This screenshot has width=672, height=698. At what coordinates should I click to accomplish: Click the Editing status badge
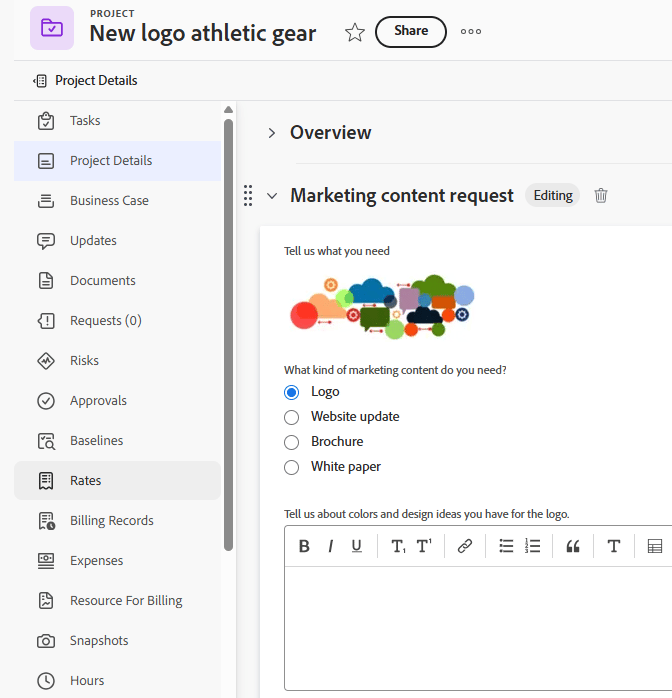click(x=553, y=195)
